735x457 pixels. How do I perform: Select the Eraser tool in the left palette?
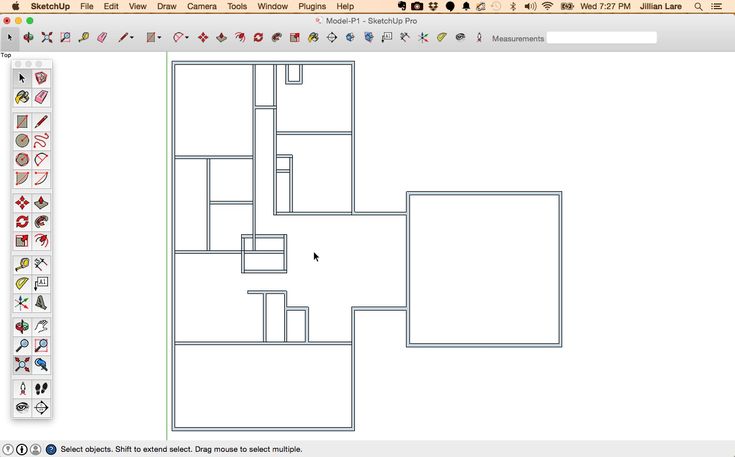click(x=41, y=97)
